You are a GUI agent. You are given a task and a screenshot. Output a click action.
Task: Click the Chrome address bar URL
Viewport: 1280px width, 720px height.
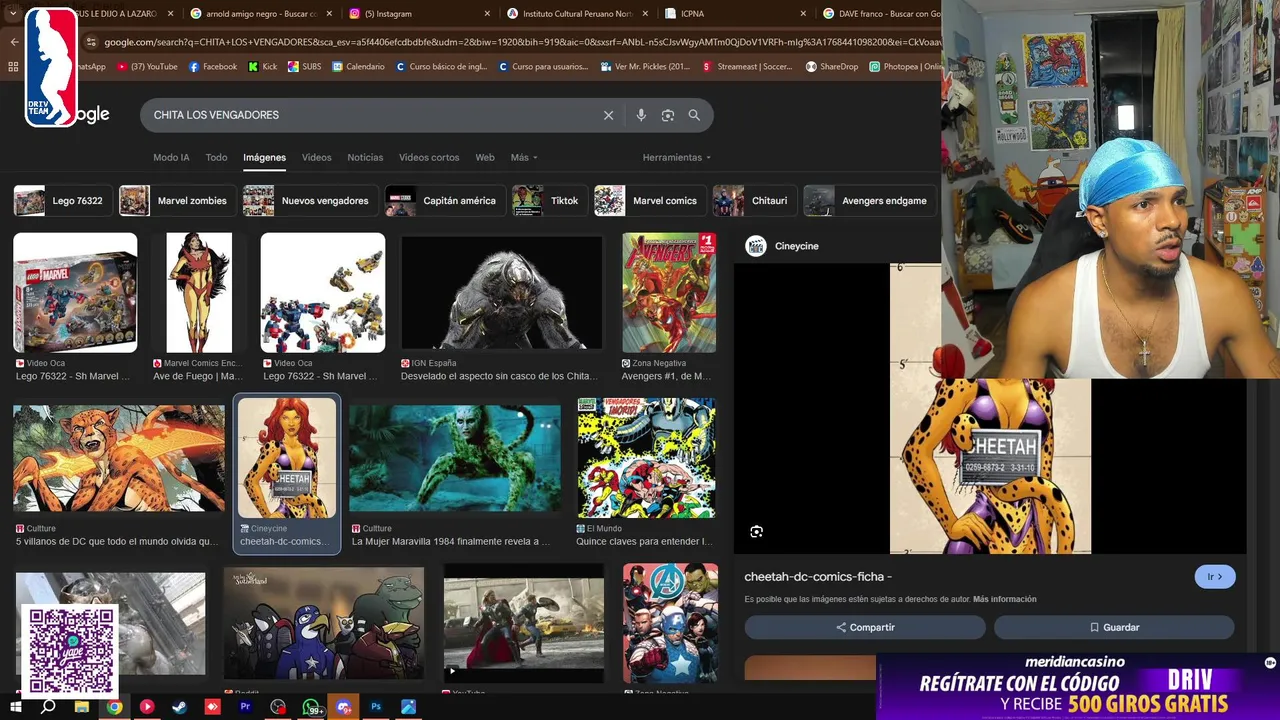point(520,42)
